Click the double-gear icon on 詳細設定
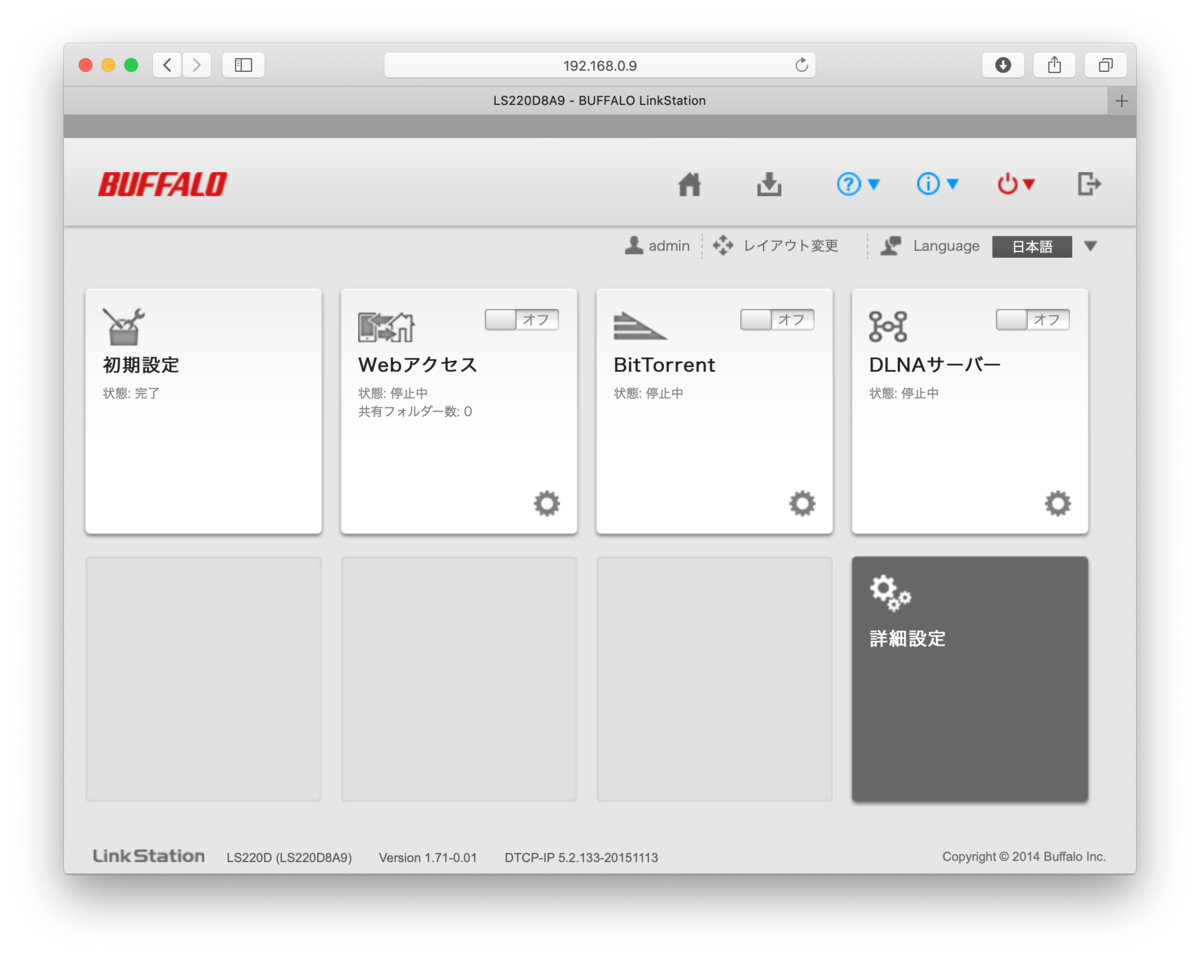The image size is (1200, 959). pyautogui.click(x=890, y=593)
